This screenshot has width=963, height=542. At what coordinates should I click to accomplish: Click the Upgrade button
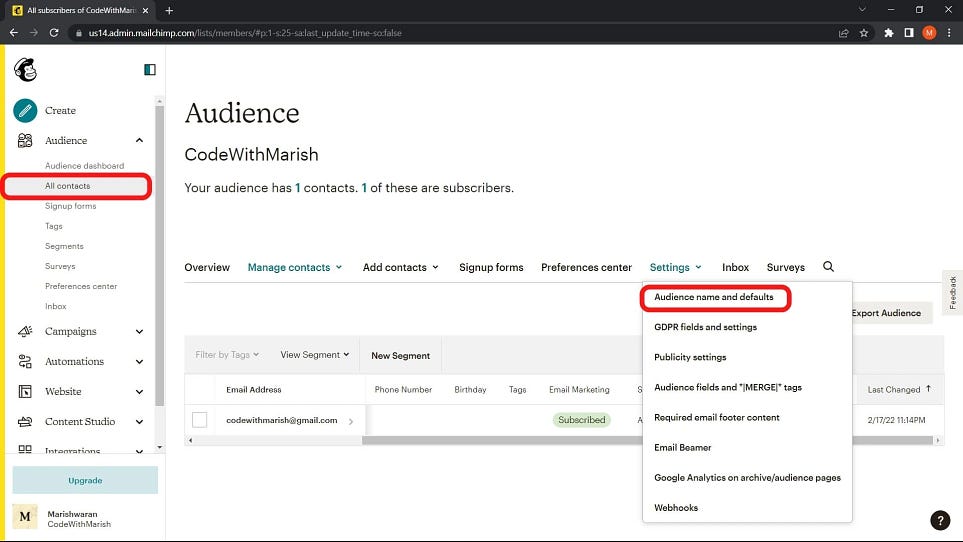pyautogui.click(x=85, y=480)
